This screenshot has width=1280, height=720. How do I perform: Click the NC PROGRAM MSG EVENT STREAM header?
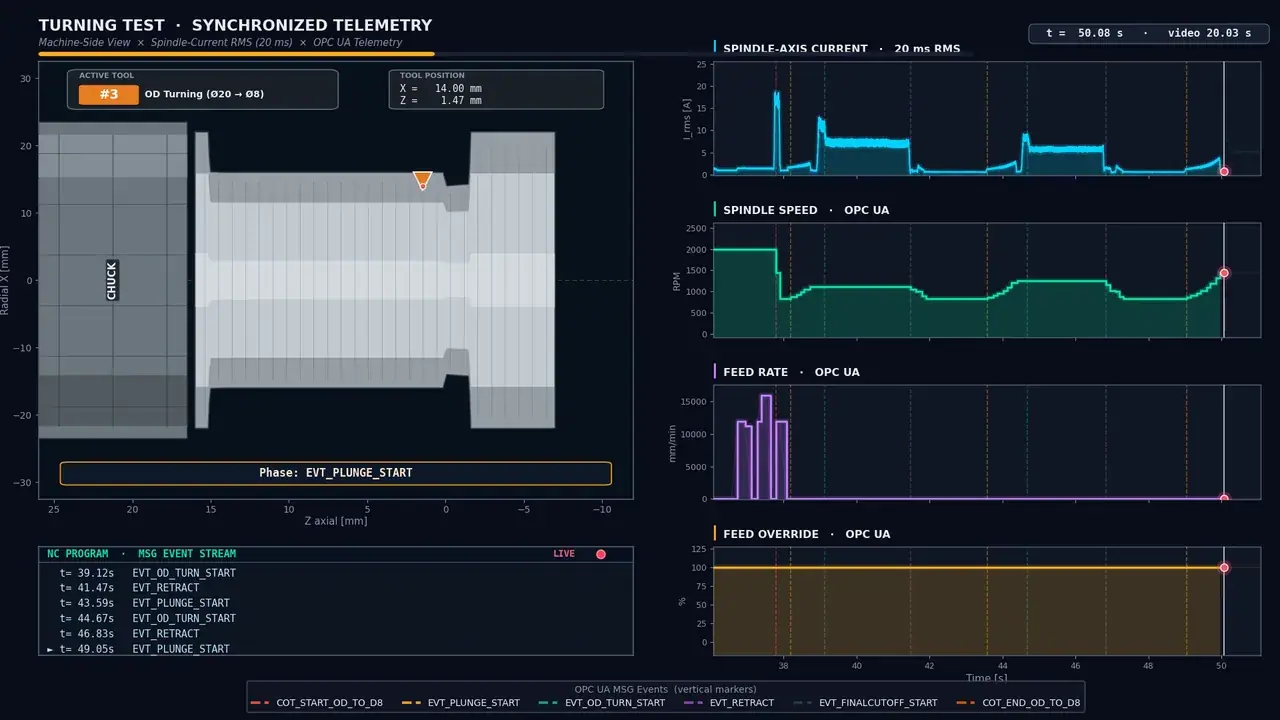pos(142,554)
